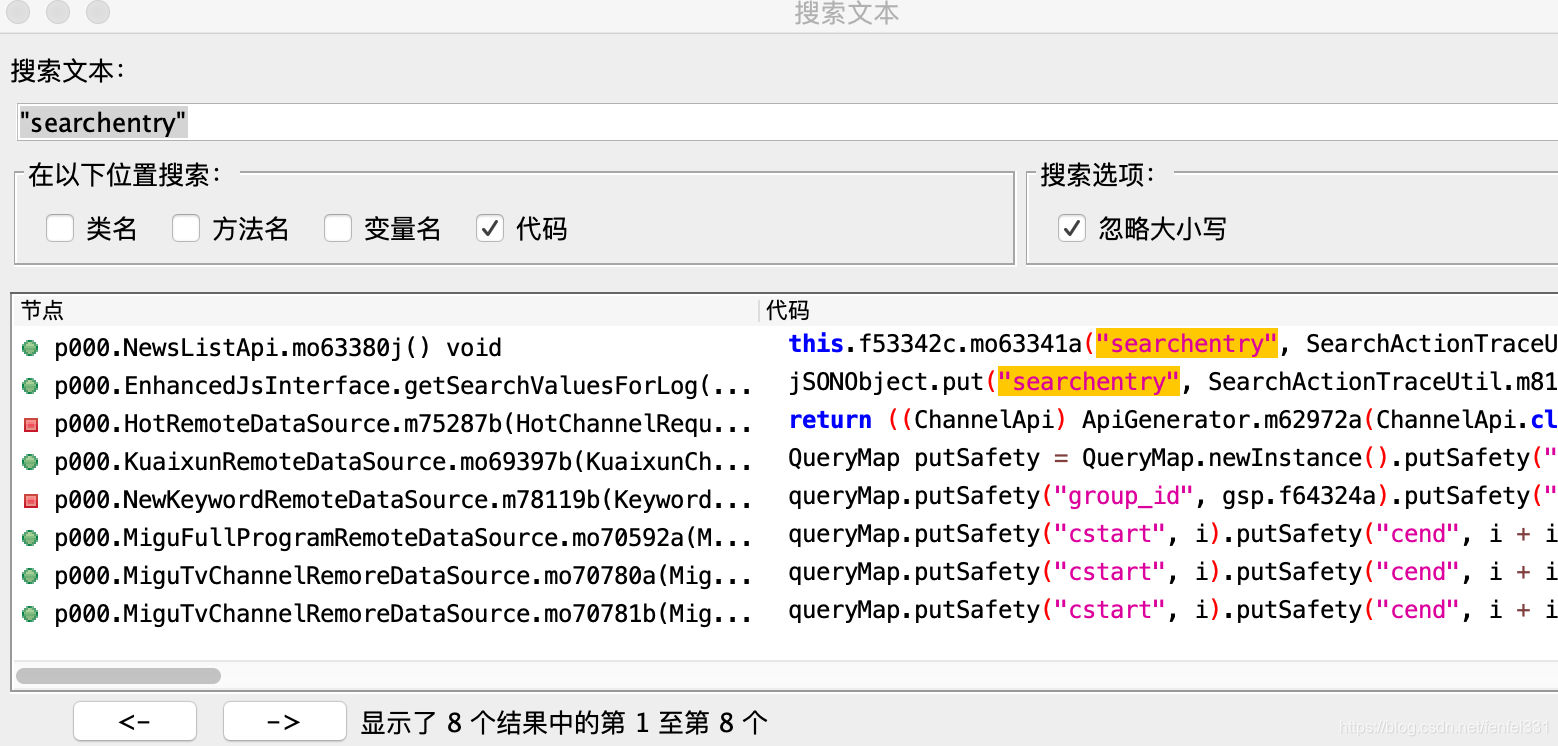
Task: Select result p000.NewsListApi.mo63380j() void
Action: pos(278,348)
